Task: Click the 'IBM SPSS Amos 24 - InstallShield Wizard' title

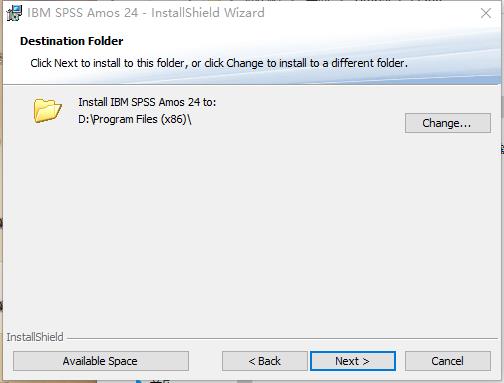Action: [x=146, y=13]
